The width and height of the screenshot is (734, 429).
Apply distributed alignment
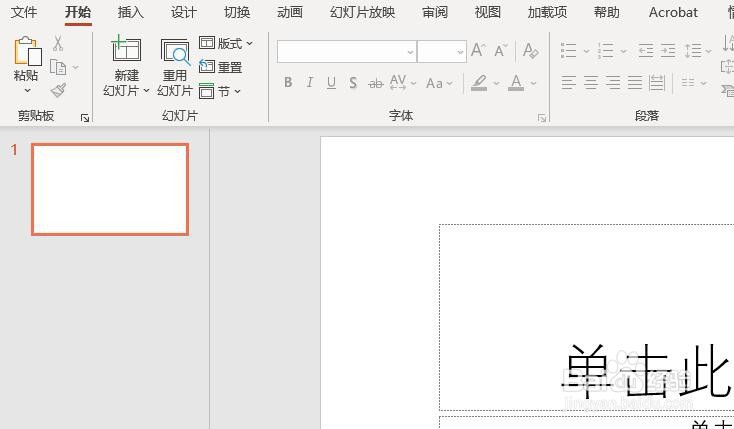[657, 83]
